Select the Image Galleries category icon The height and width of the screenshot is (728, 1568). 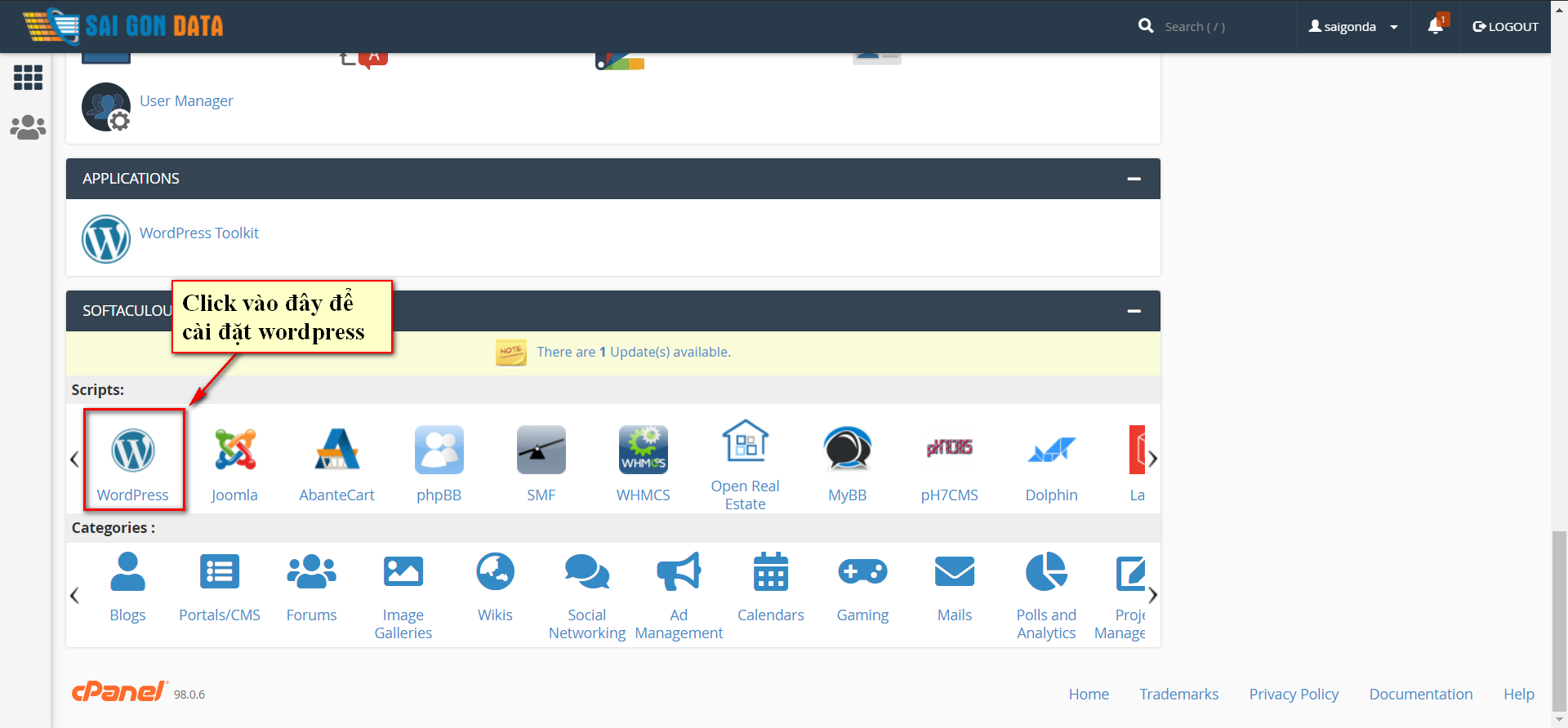pos(403,571)
